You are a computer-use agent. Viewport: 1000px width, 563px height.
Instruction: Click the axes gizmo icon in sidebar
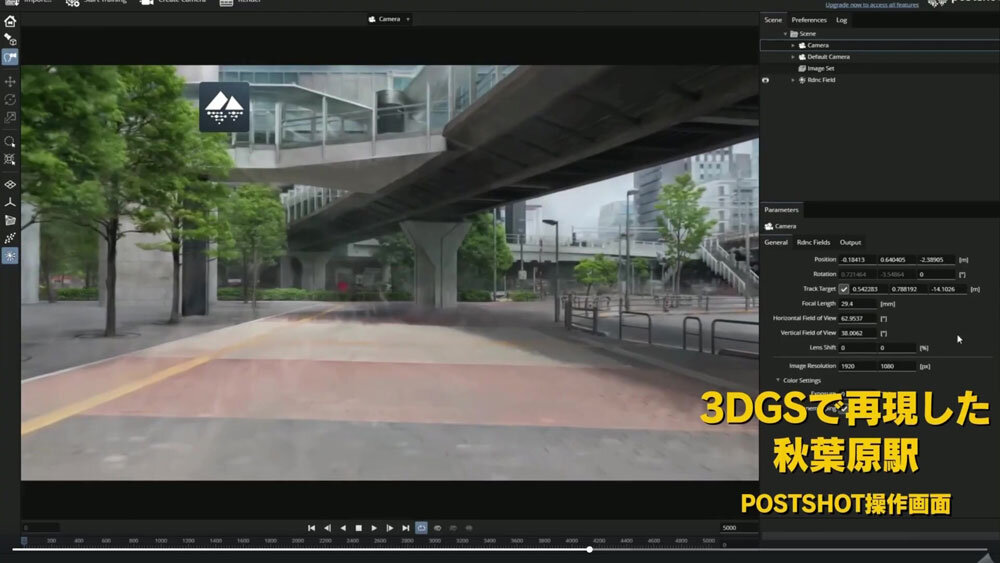(x=10, y=202)
